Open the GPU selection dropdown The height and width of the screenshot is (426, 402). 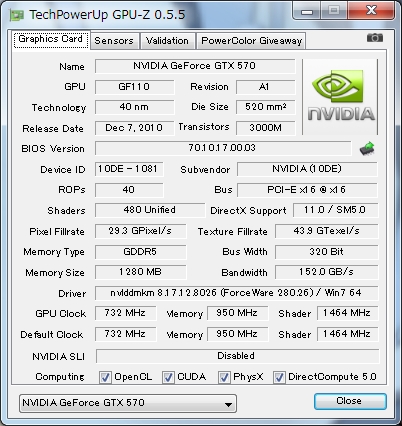pos(128,403)
